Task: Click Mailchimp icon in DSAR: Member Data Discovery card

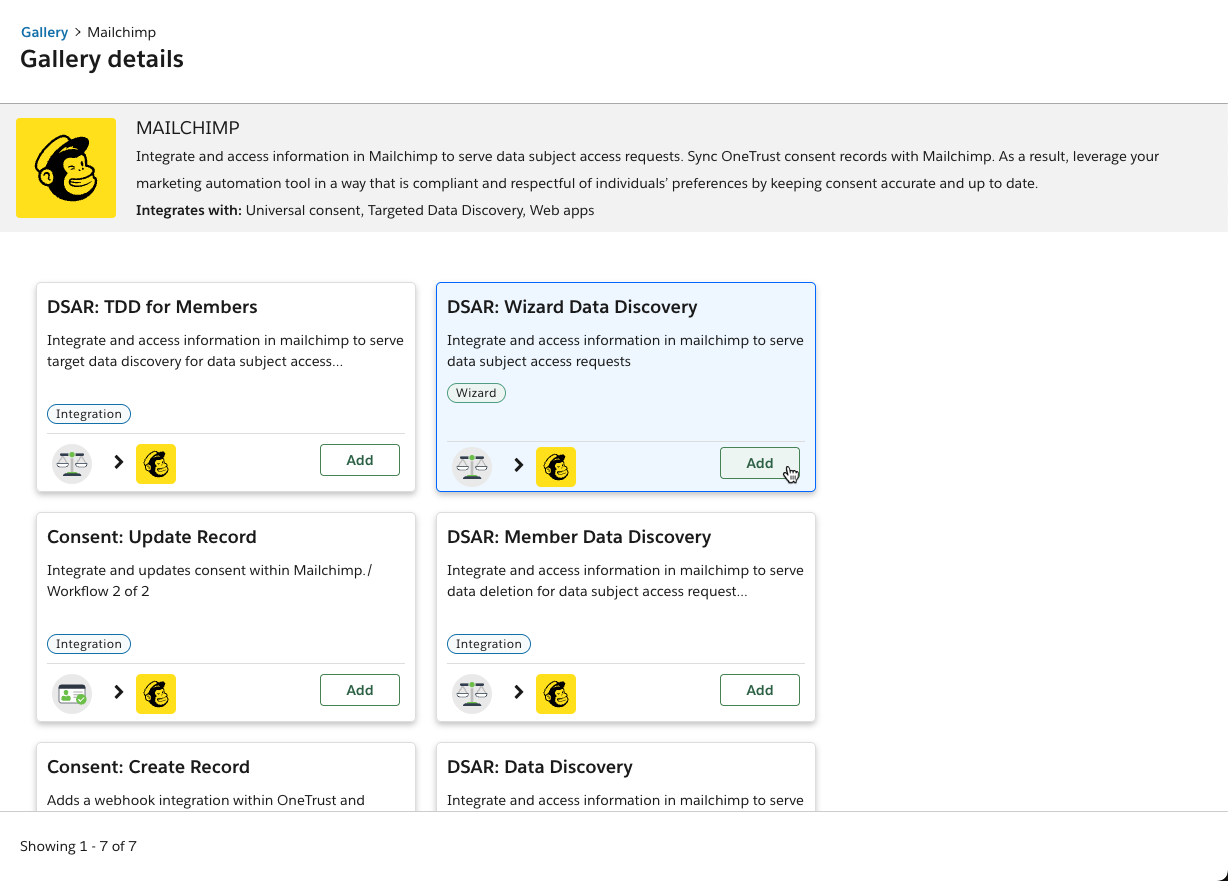Action: pos(556,693)
